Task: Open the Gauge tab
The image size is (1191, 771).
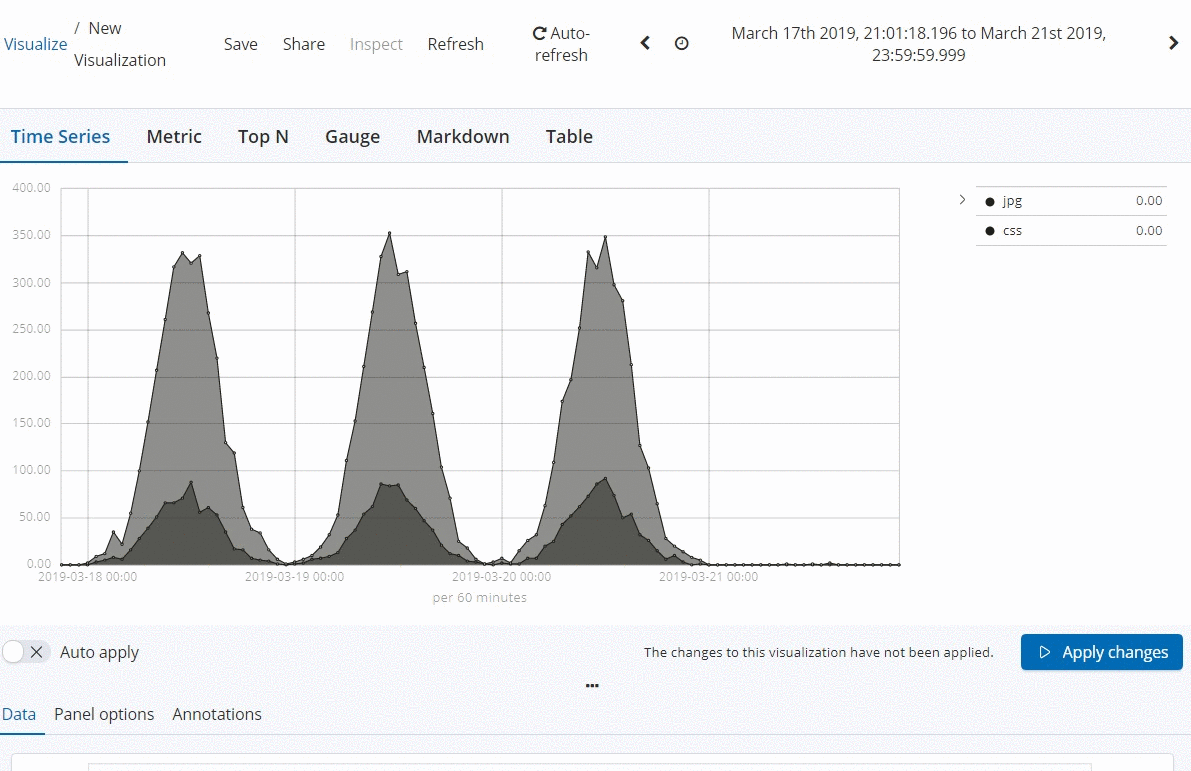Action: click(352, 137)
